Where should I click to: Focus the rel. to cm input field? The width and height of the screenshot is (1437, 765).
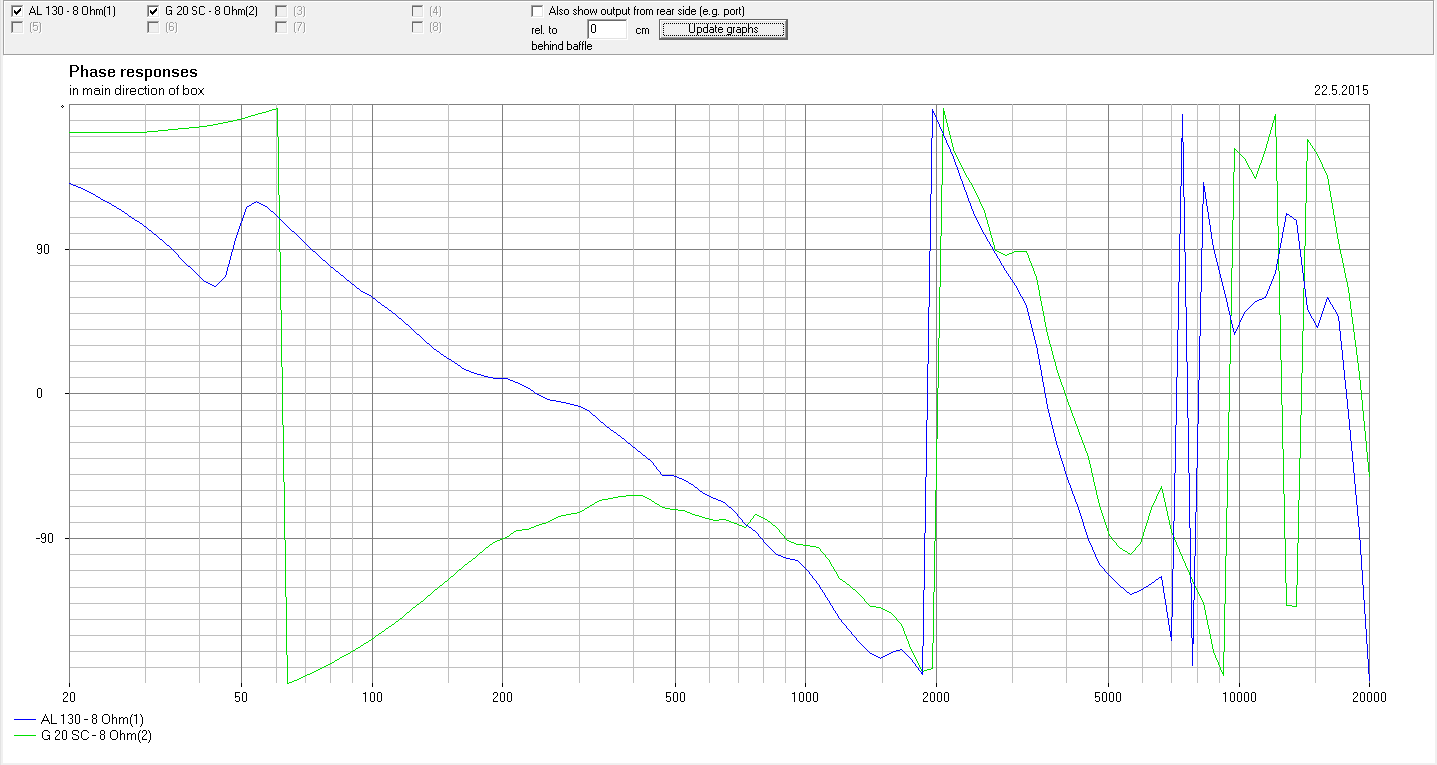click(608, 30)
